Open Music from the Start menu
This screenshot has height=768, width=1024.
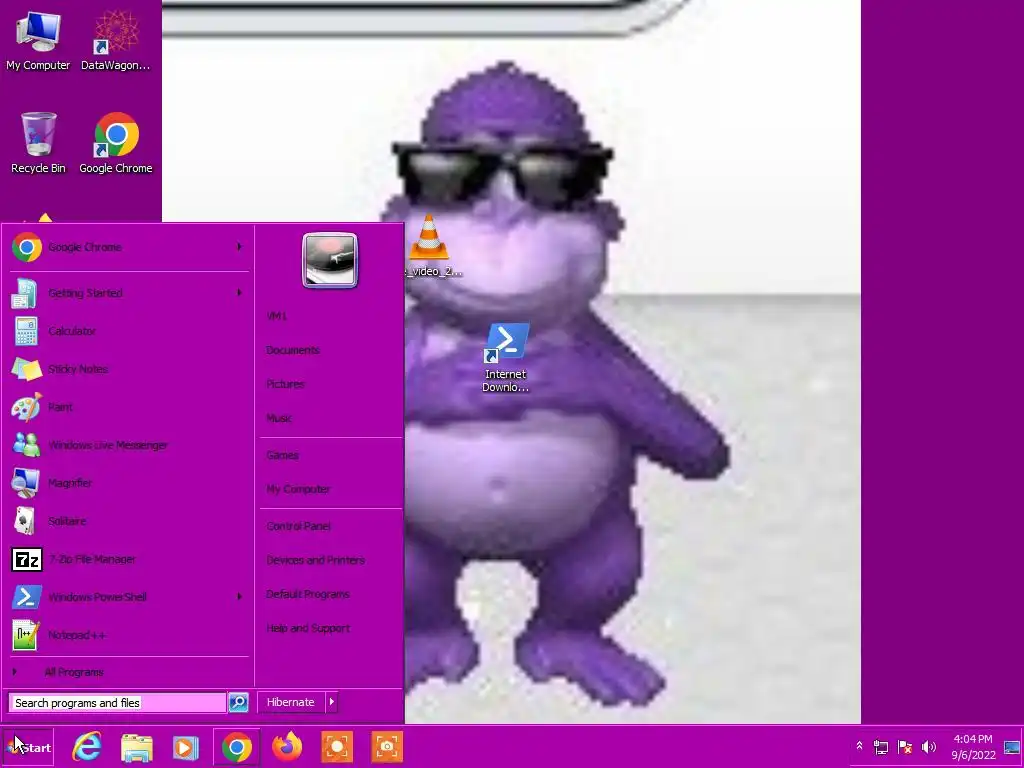[279, 418]
